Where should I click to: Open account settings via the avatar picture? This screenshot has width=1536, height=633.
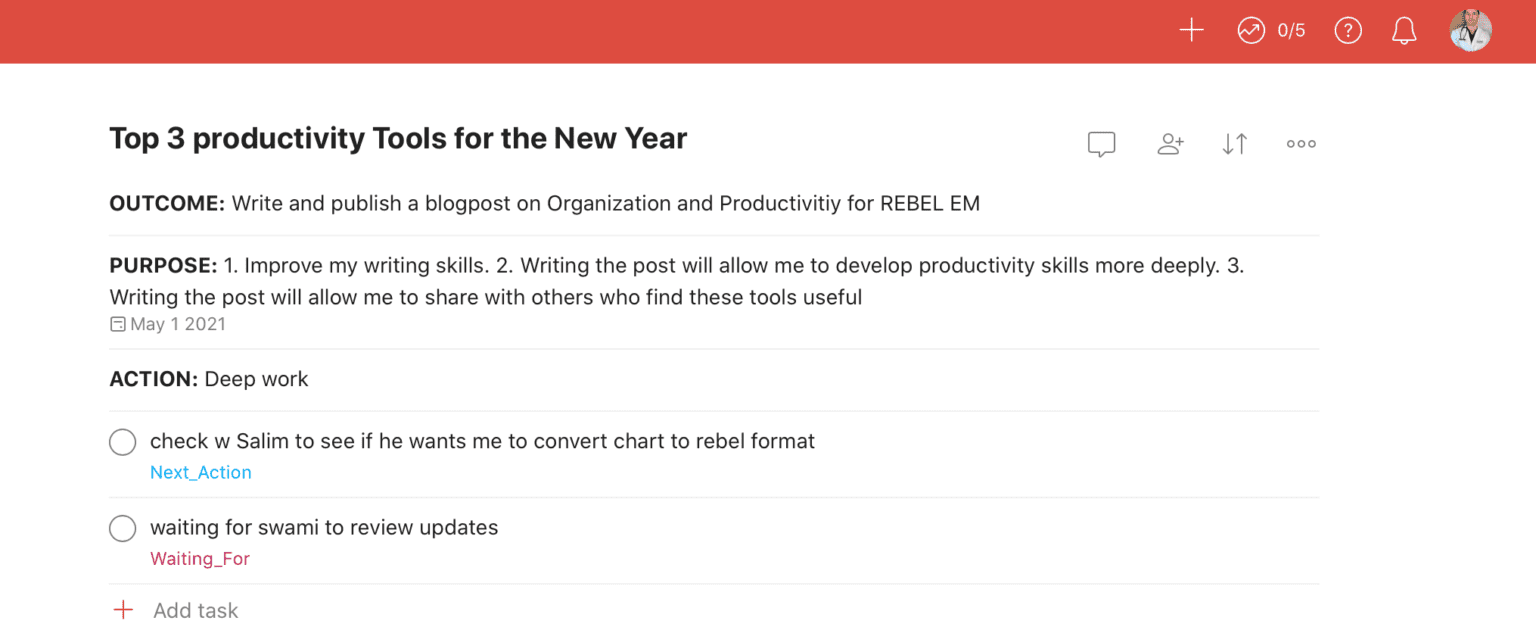pyautogui.click(x=1469, y=30)
